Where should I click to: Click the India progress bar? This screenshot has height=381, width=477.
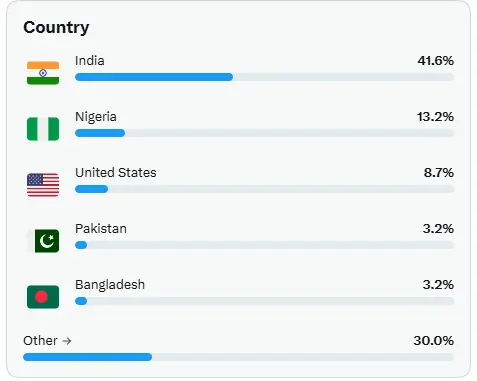pyautogui.click(x=265, y=77)
